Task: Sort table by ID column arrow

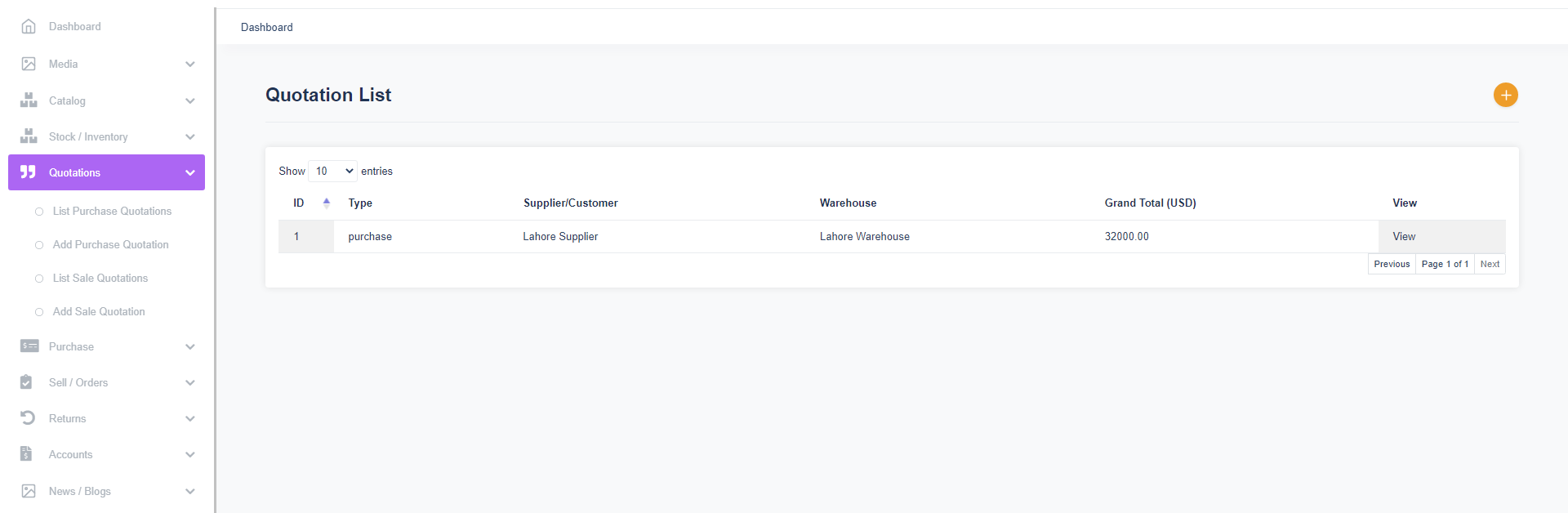Action: (327, 203)
